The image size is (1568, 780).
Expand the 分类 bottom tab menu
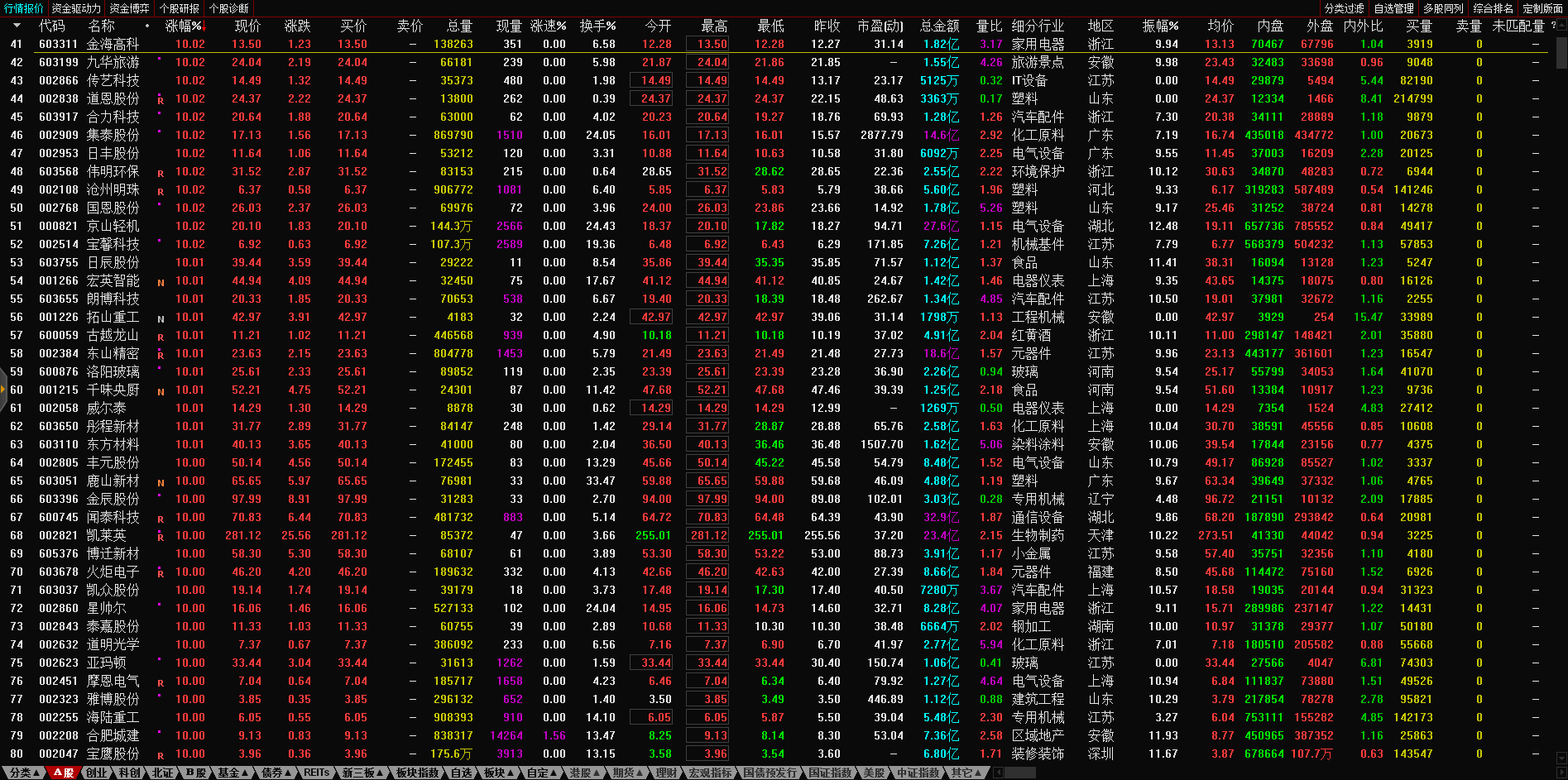tap(23, 773)
